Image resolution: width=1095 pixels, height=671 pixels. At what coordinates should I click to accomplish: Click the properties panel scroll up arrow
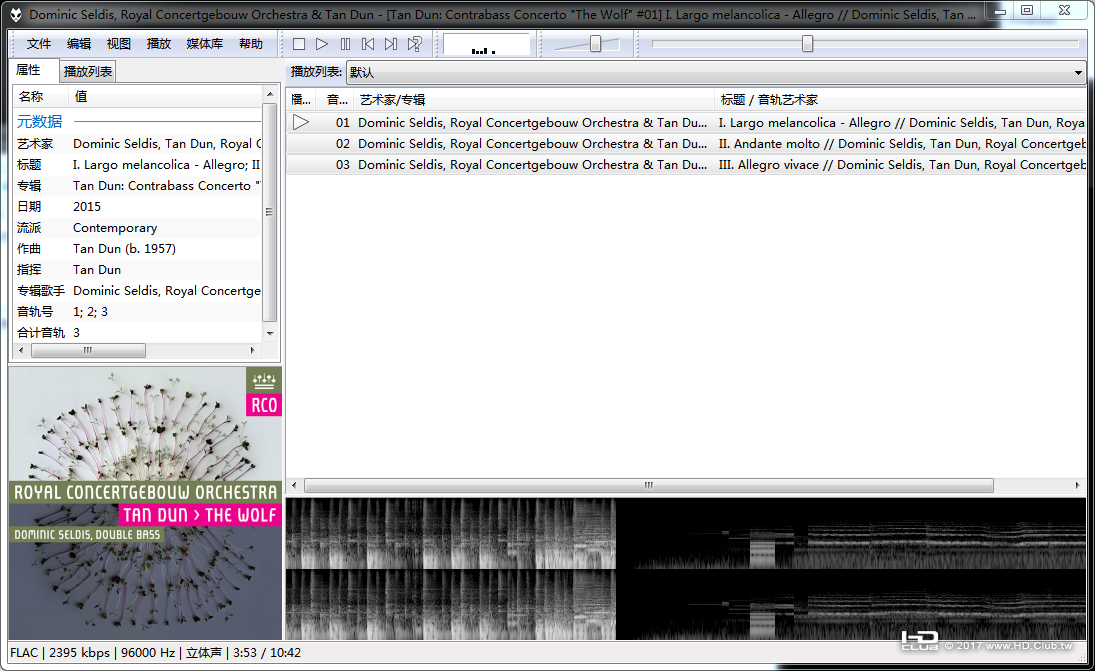point(270,94)
